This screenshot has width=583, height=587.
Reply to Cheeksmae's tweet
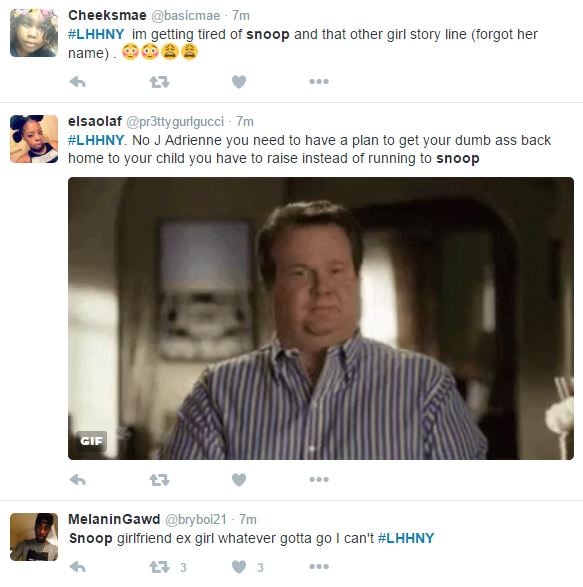[x=78, y=82]
